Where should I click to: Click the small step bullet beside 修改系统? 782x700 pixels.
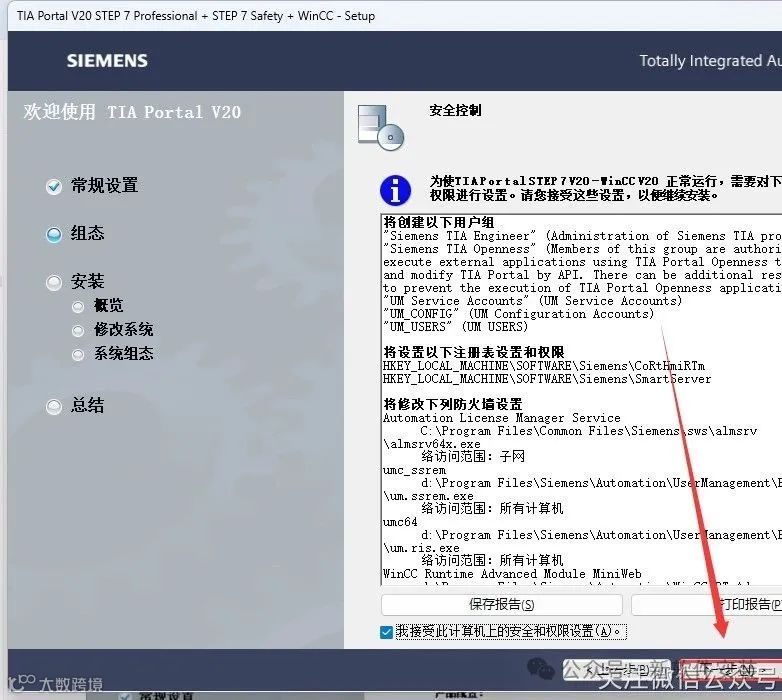[x=78, y=330]
